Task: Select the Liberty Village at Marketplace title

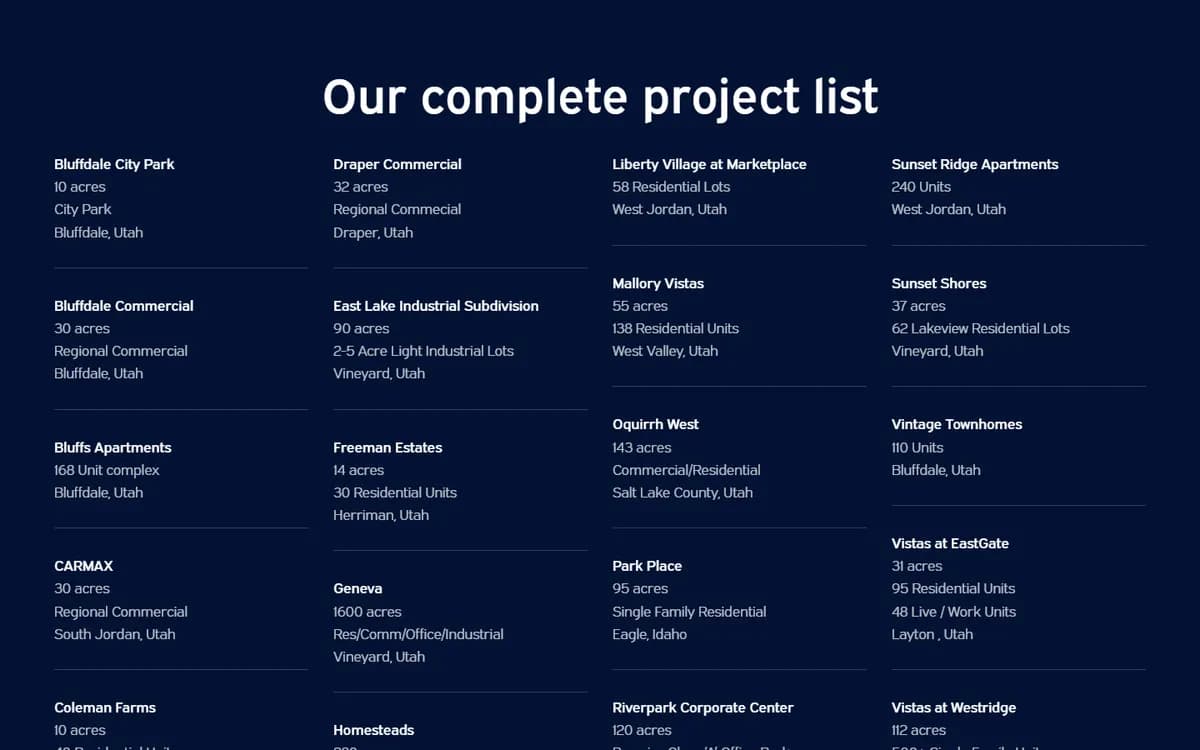Action: [x=710, y=164]
